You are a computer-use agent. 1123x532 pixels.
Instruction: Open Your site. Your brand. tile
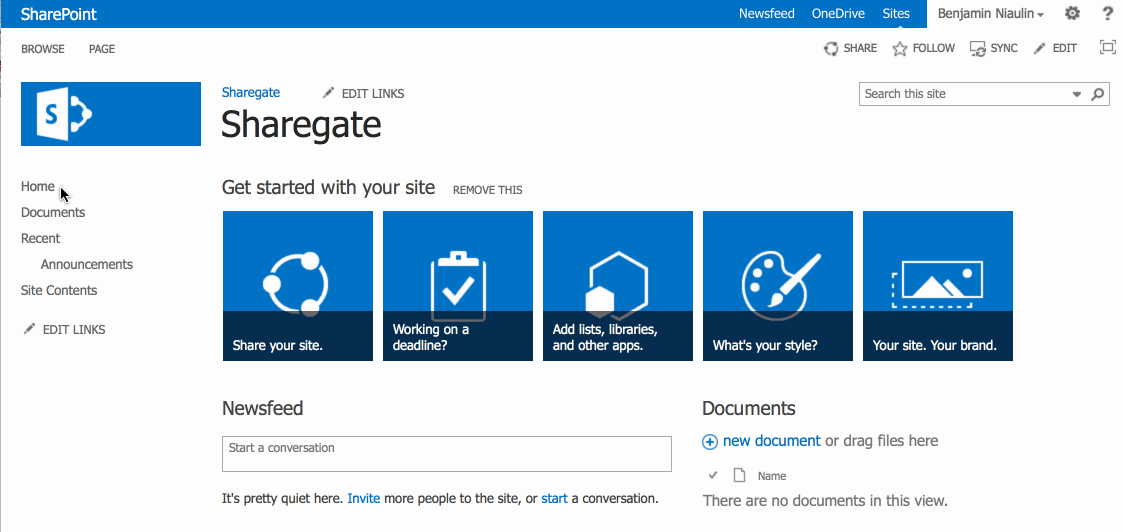[x=938, y=286]
